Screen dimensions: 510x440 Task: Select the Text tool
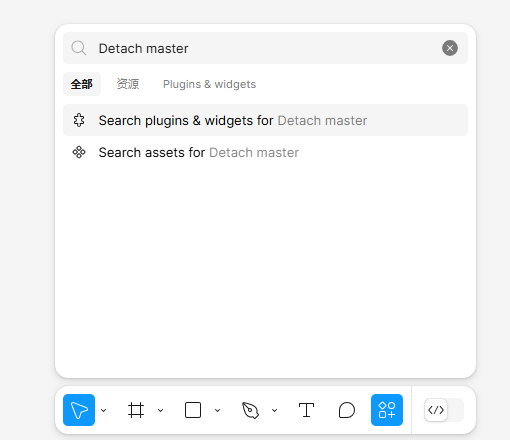306,410
